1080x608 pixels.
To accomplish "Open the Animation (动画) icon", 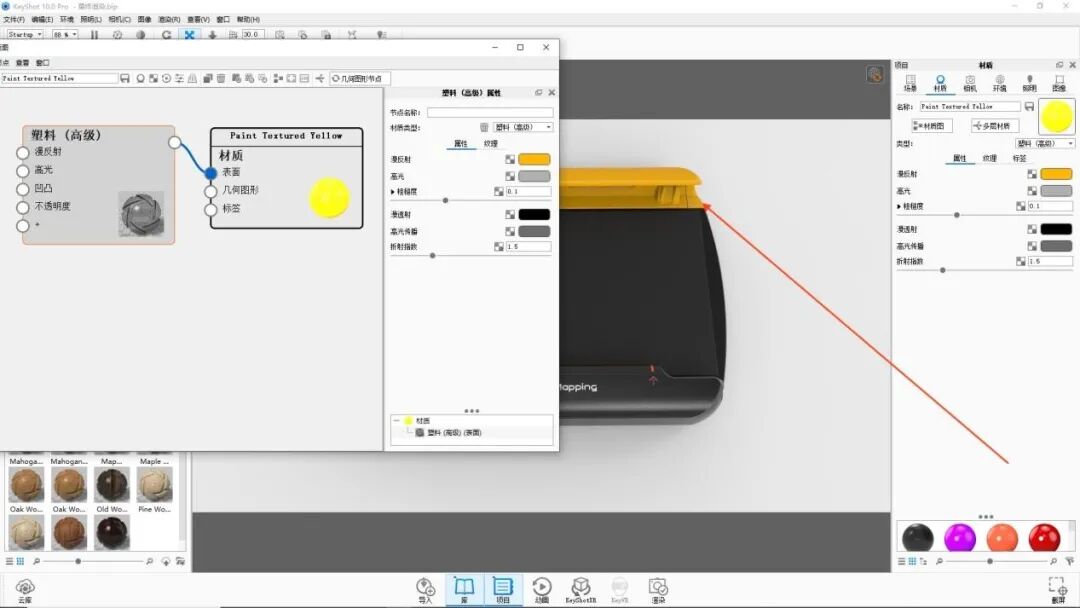I will point(541,588).
